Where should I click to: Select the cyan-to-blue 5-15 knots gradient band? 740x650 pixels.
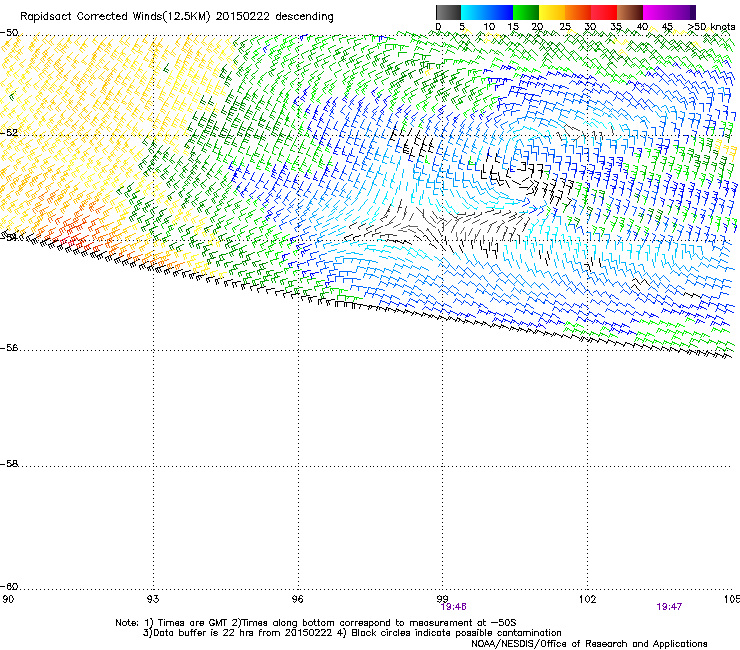(487, 12)
